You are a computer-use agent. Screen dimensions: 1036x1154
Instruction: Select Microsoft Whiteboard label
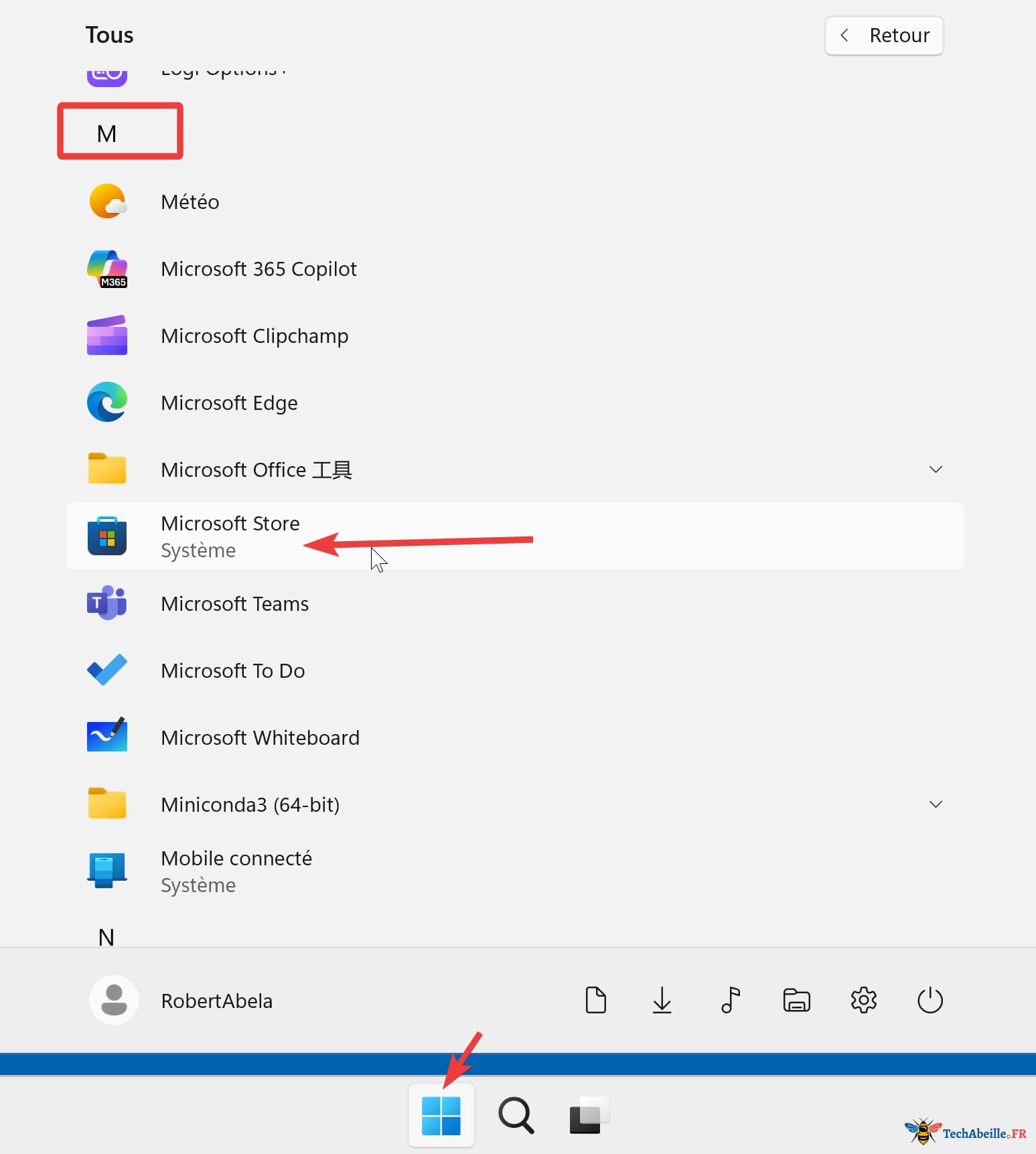click(261, 737)
